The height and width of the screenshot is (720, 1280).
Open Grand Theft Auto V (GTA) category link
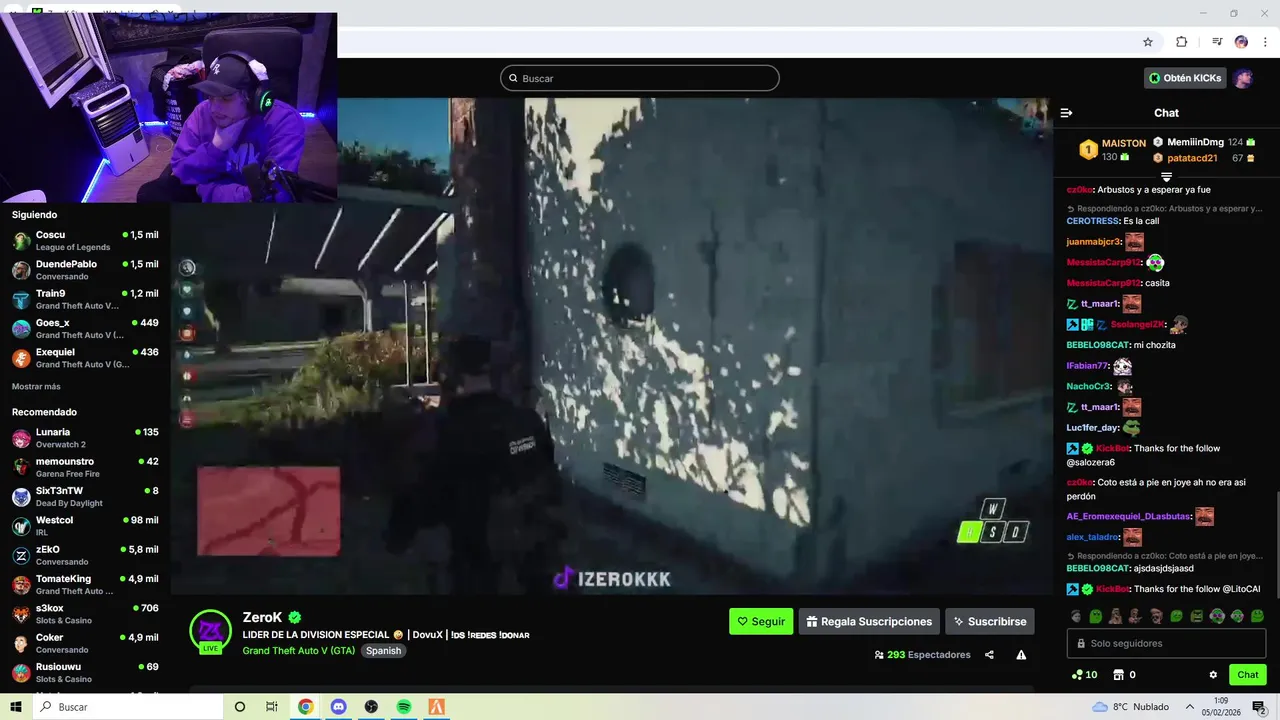298,650
